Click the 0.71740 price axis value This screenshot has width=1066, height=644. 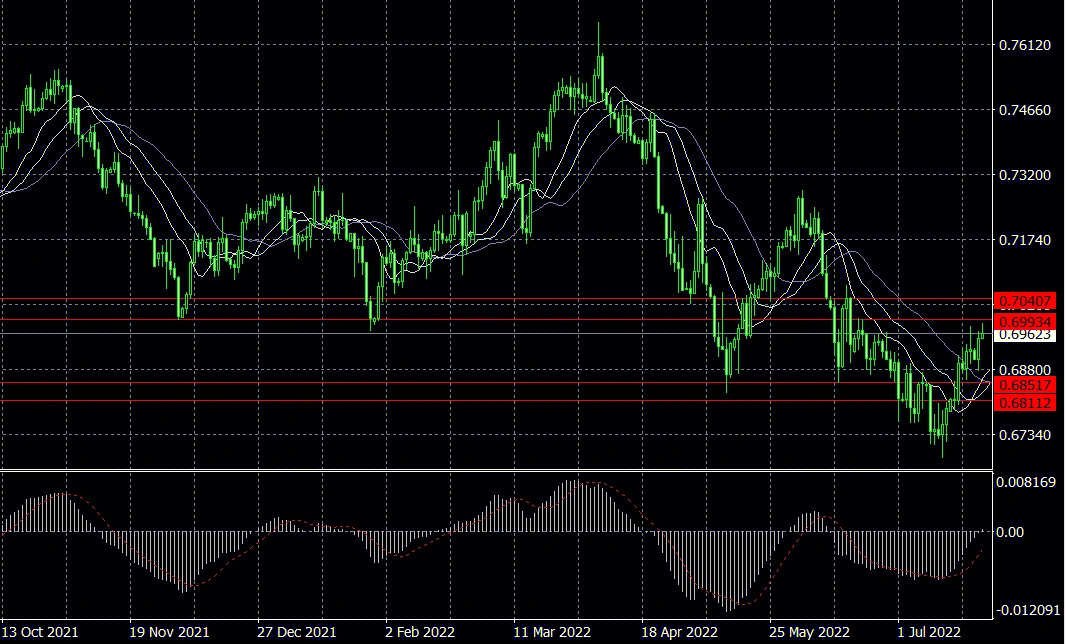(x=1025, y=240)
